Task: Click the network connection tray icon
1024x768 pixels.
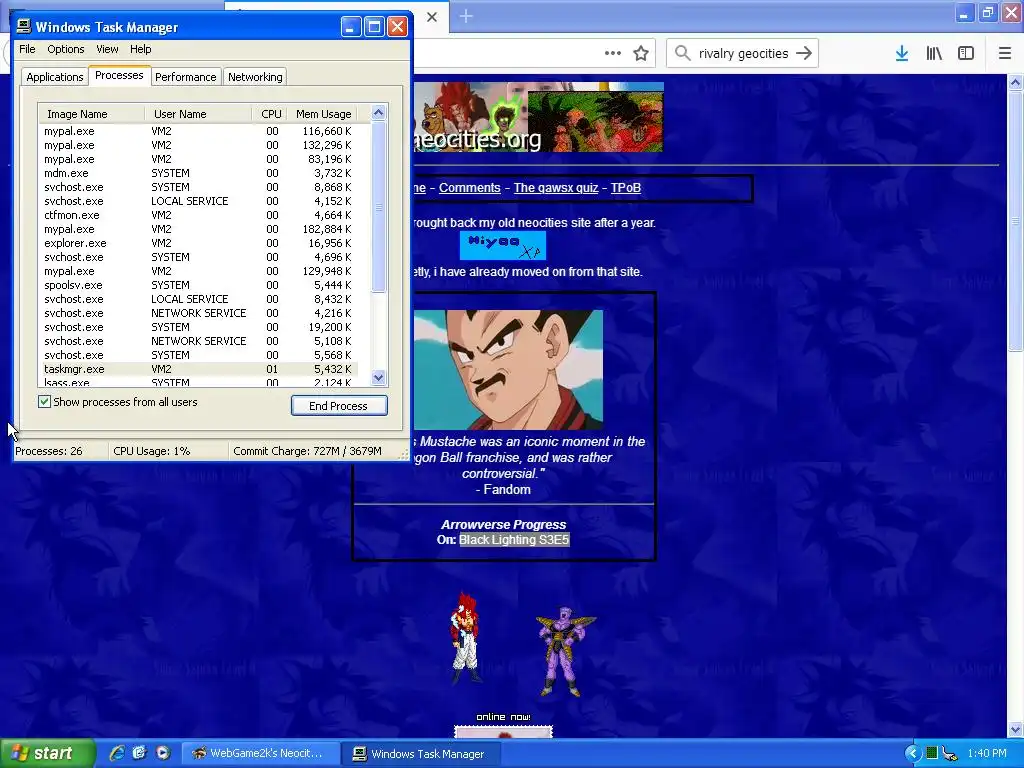Action: tap(950, 754)
